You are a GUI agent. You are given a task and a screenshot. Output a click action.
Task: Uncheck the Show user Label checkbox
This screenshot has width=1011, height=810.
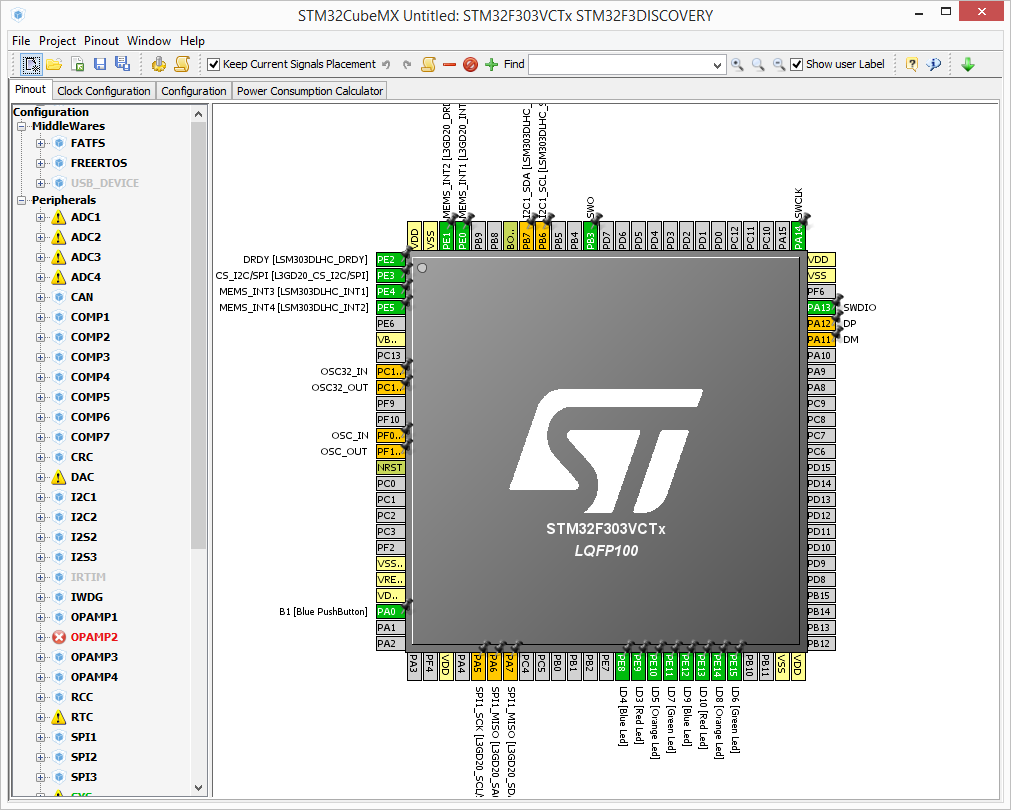pos(796,64)
